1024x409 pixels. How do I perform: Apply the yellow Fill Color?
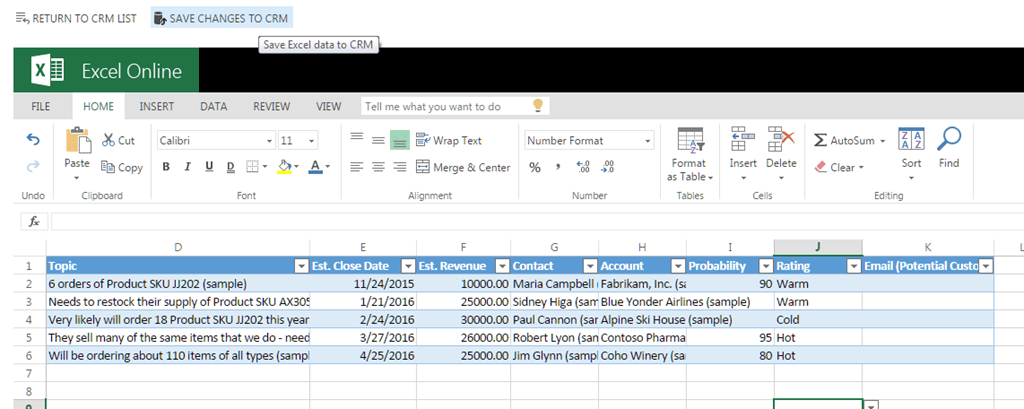284,167
